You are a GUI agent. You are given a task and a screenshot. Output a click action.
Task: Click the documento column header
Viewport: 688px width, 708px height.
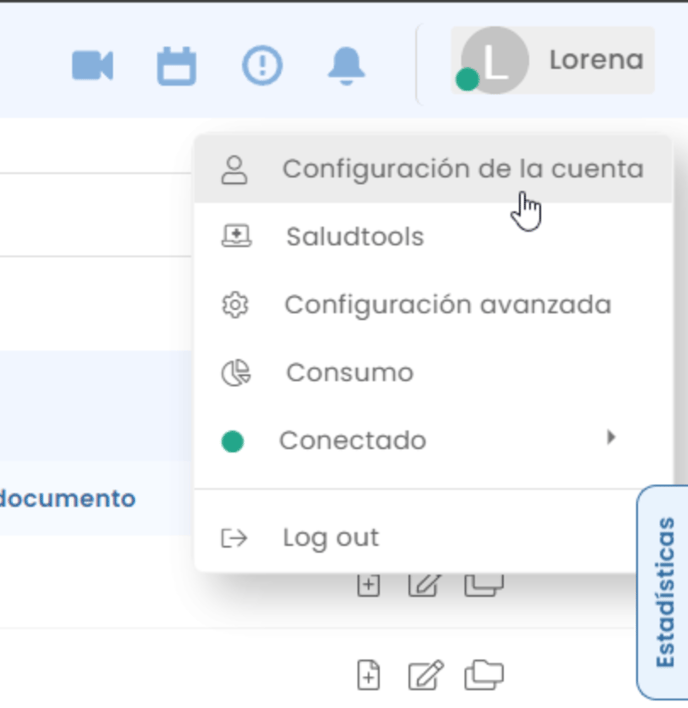68,498
